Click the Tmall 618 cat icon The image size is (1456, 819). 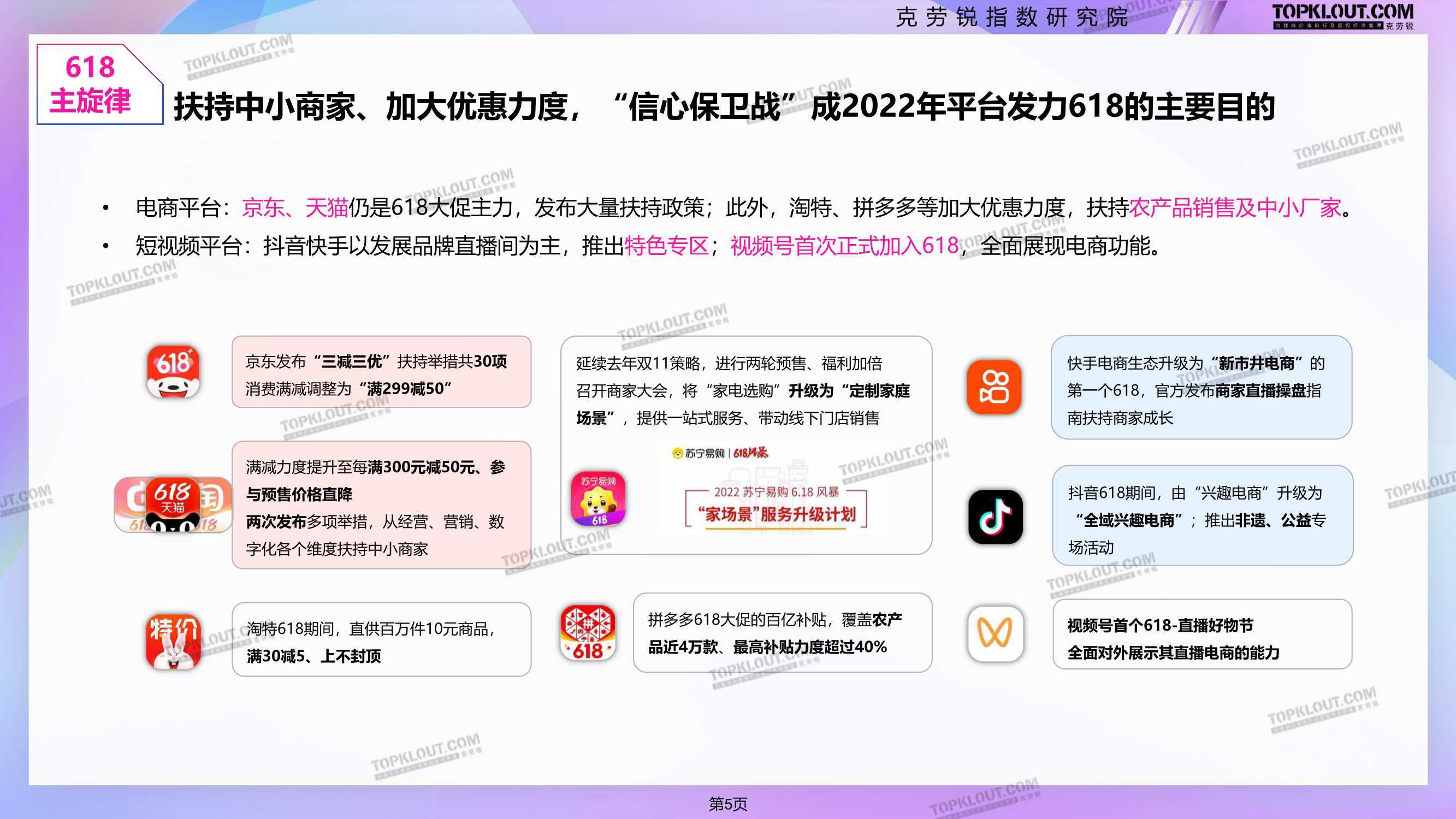pos(173,504)
